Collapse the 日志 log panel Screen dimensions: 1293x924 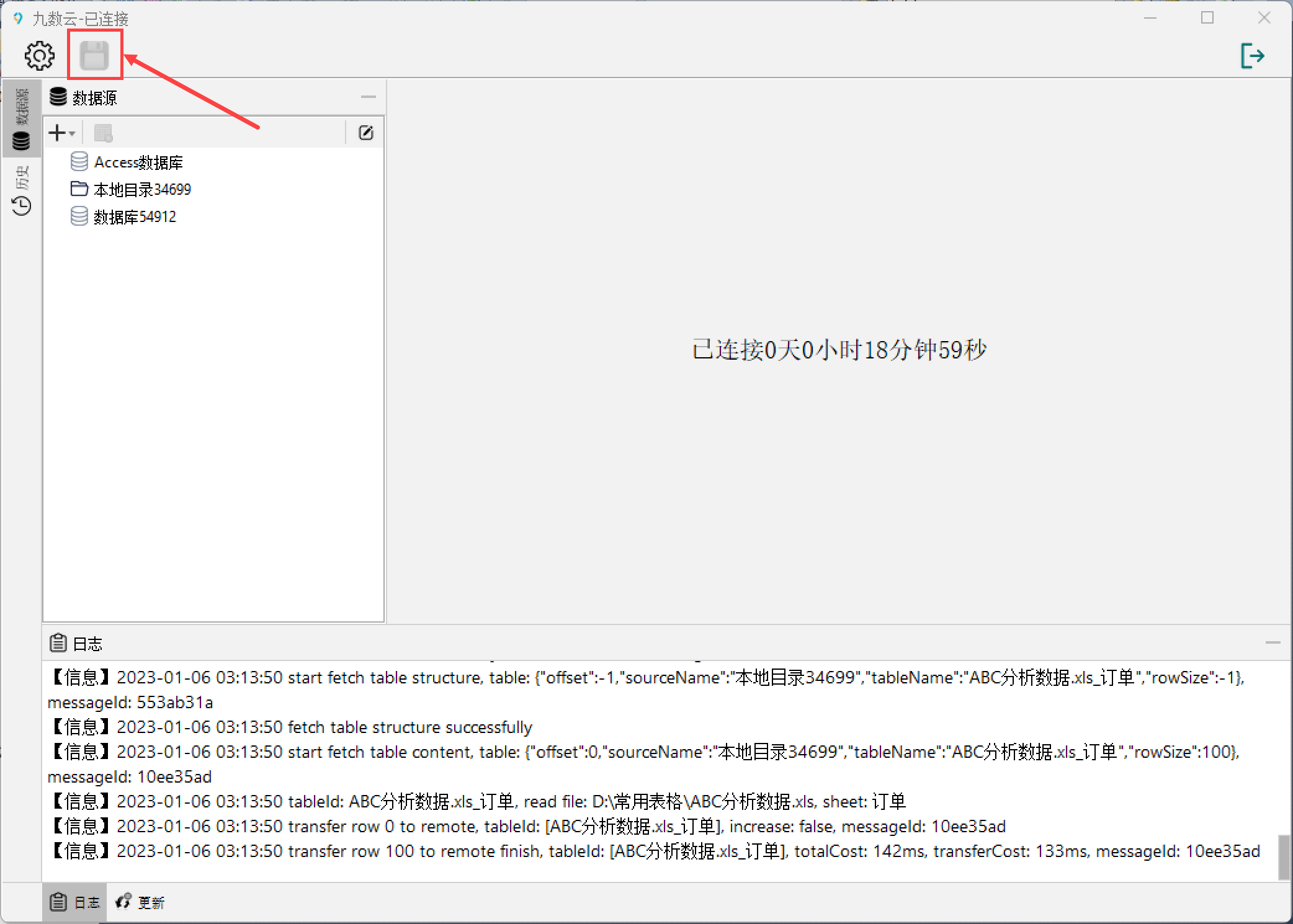[x=1273, y=643]
